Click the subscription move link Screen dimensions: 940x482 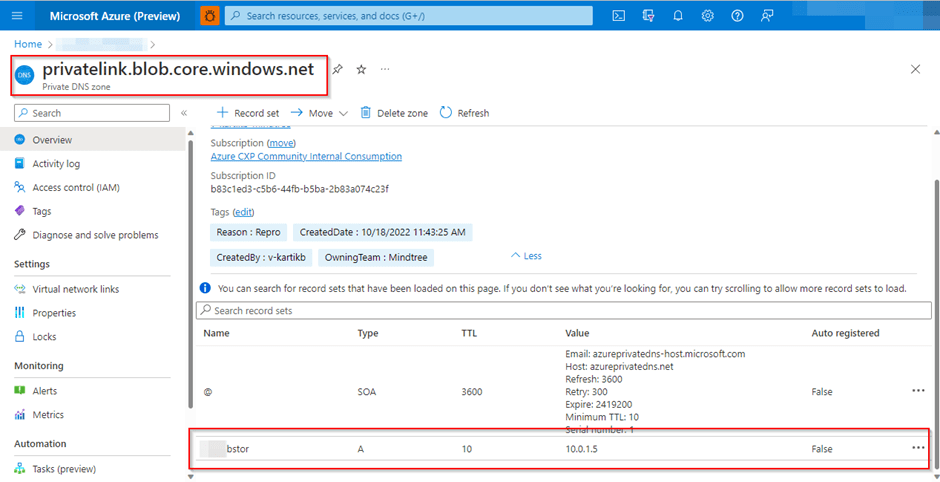(x=281, y=143)
